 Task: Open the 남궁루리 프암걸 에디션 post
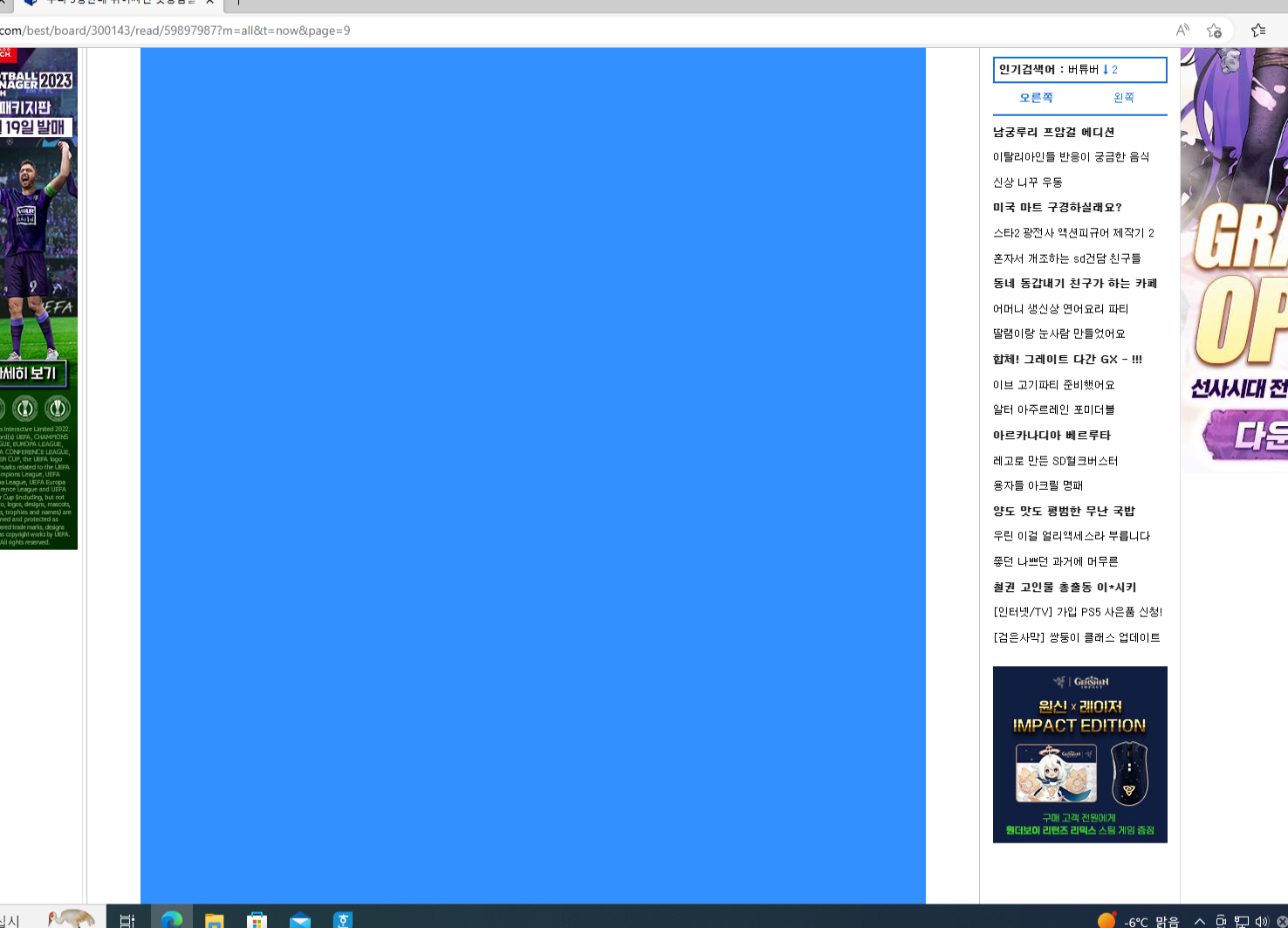1053,132
